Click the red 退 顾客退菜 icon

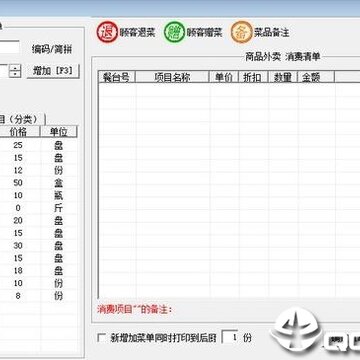(x=107, y=32)
